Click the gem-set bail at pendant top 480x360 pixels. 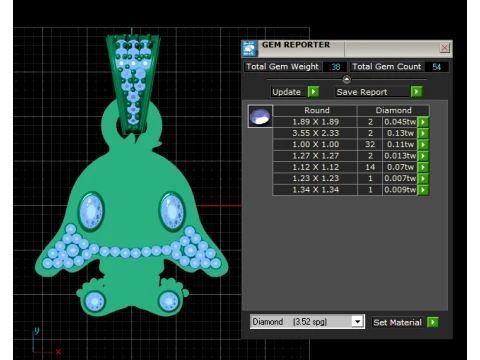[133, 84]
